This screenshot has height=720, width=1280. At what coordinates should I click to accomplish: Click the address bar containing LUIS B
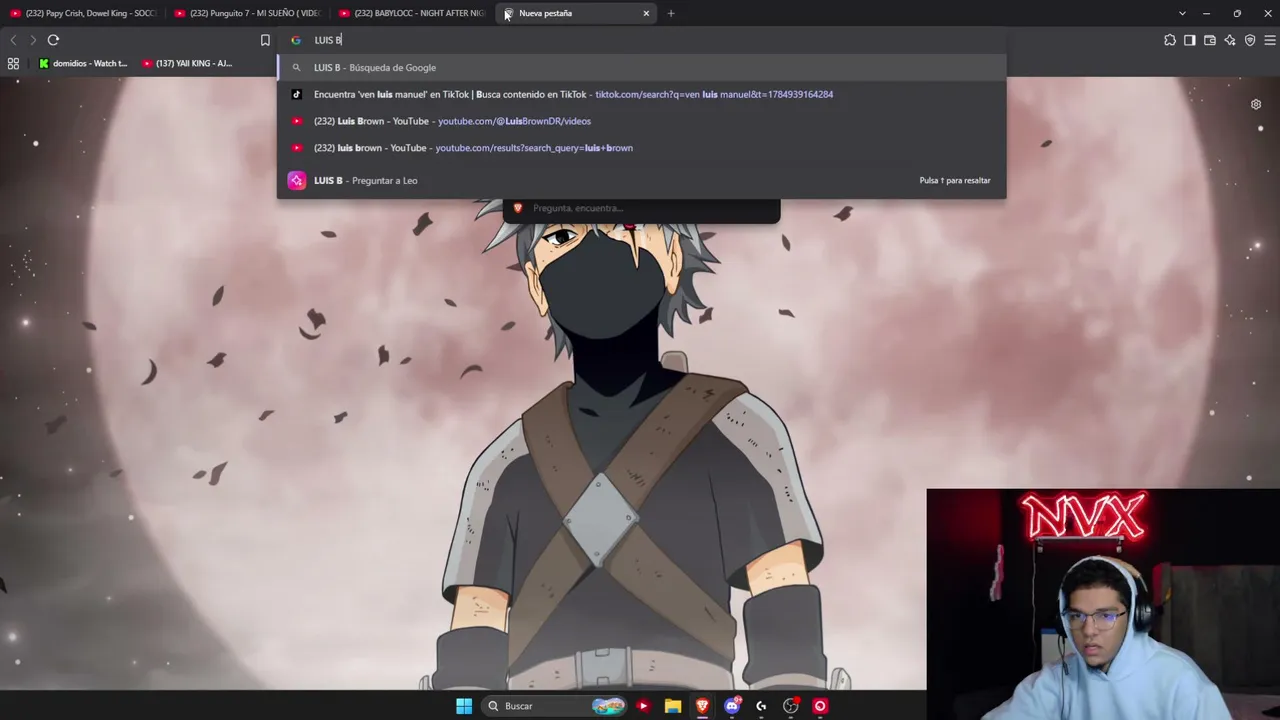(x=640, y=40)
